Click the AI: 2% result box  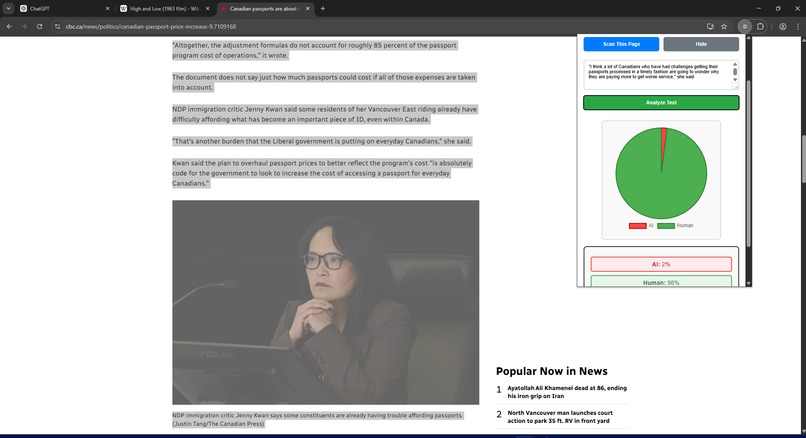click(x=661, y=264)
